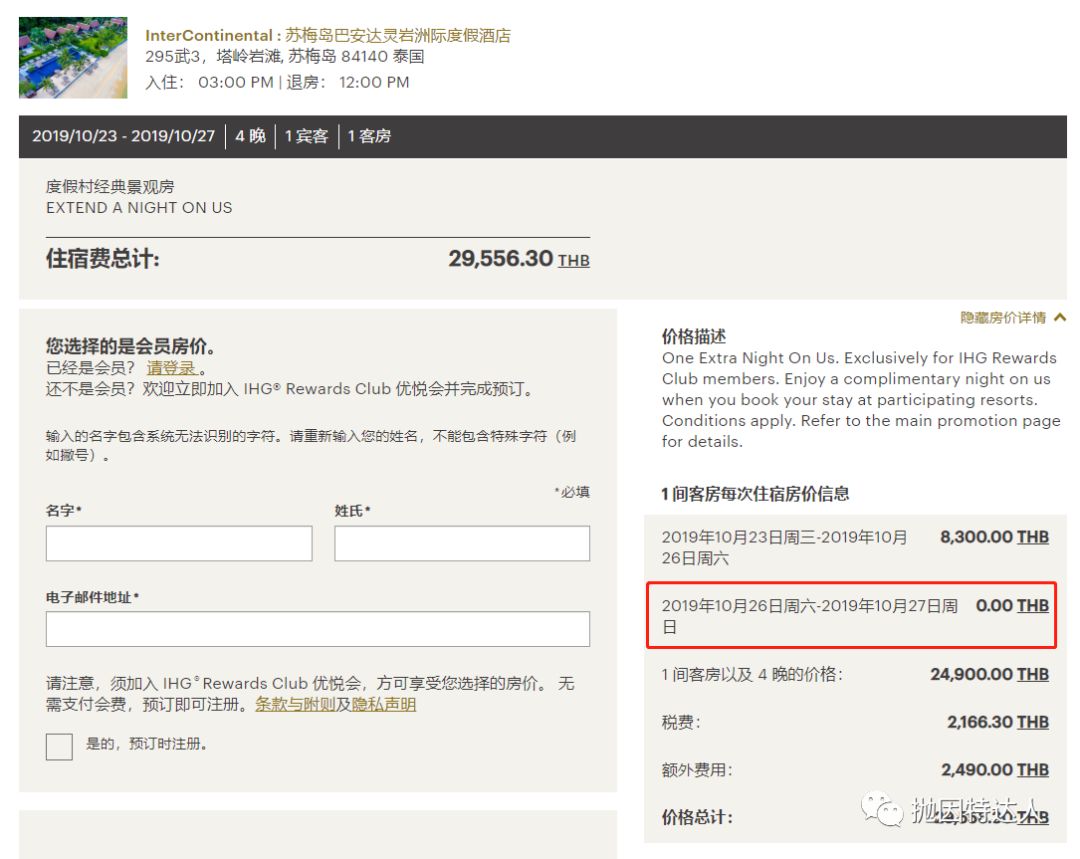The width and height of the screenshot is (1080, 859).
Task: Focus the 电子邮件地址 email field
Action: (x=318, y=629)
